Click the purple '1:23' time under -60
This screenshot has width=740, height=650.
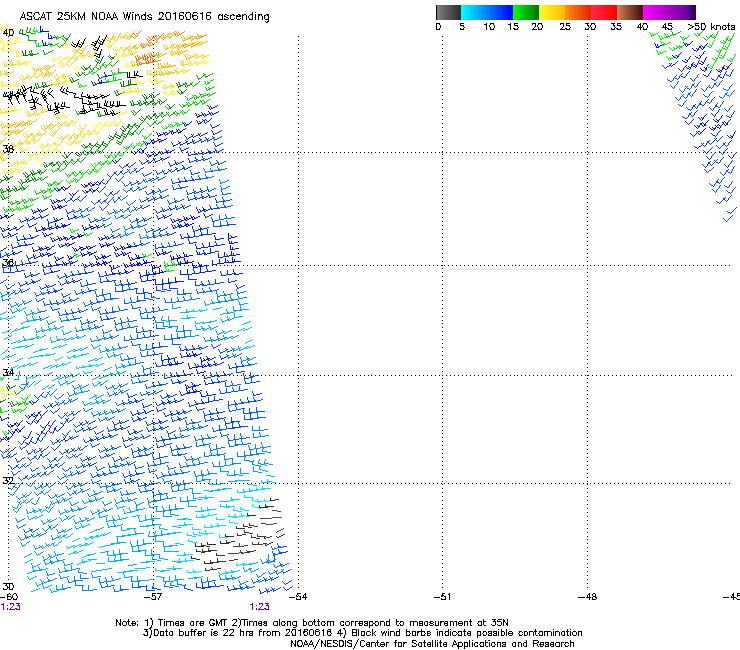coord(10,607)
